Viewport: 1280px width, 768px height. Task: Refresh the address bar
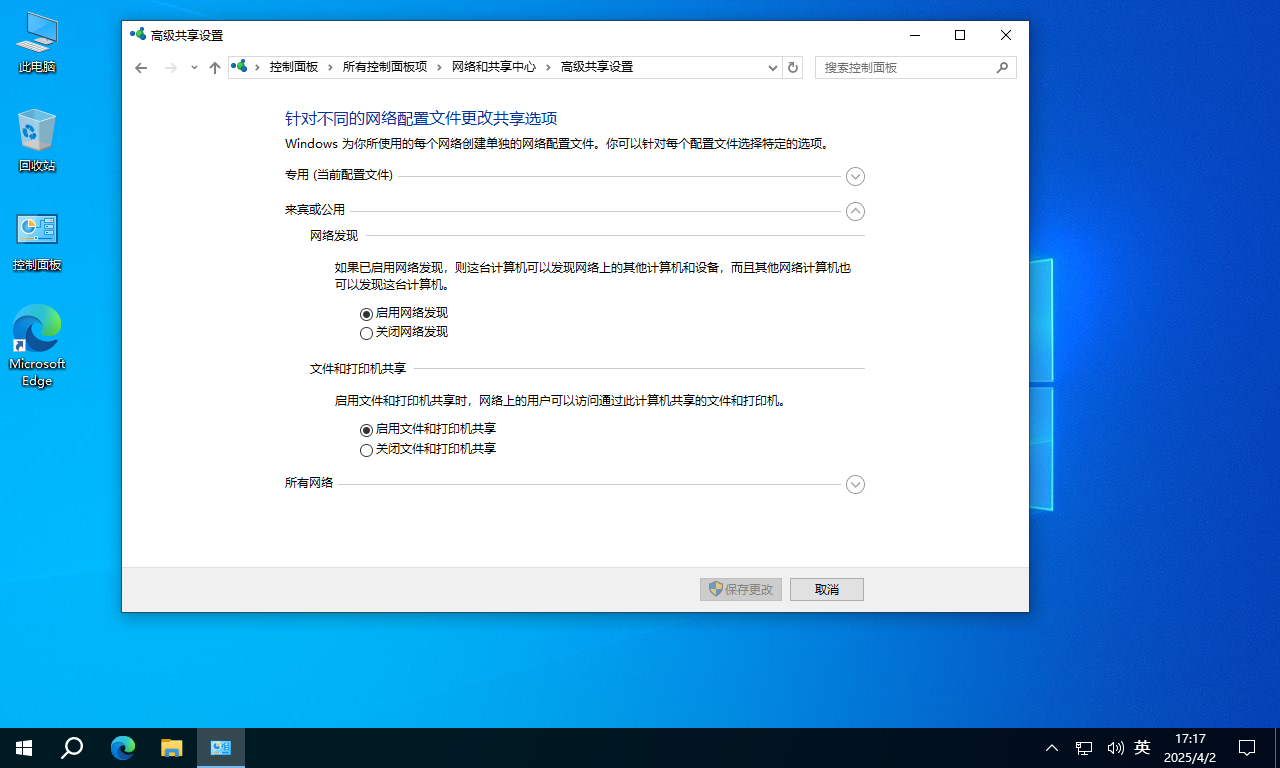pyautogui.click(x=793, y=67)
